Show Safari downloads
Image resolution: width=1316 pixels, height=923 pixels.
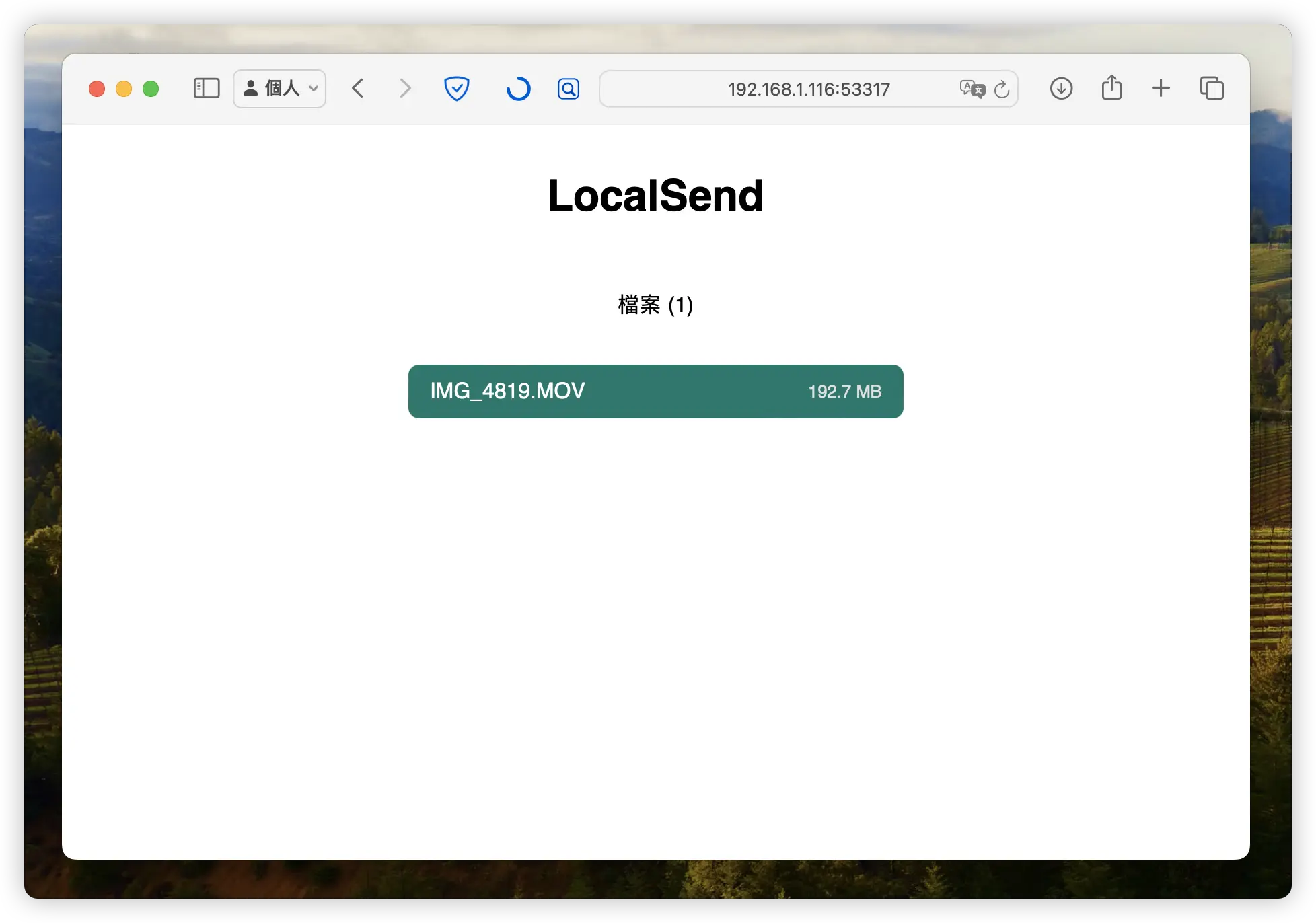pos(1061,88)
